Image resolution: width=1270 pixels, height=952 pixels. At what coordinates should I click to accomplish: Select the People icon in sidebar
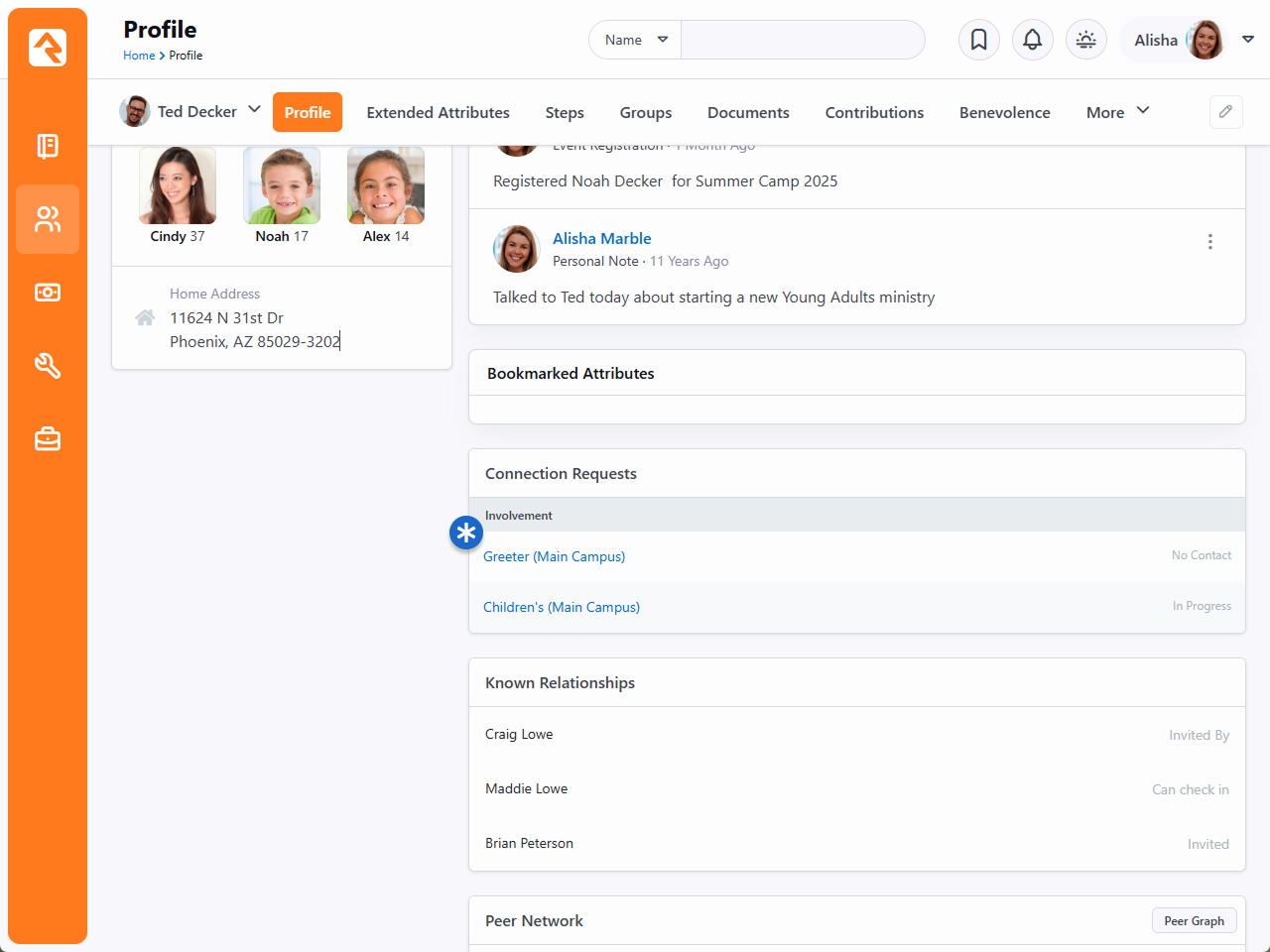pos(48,219)
